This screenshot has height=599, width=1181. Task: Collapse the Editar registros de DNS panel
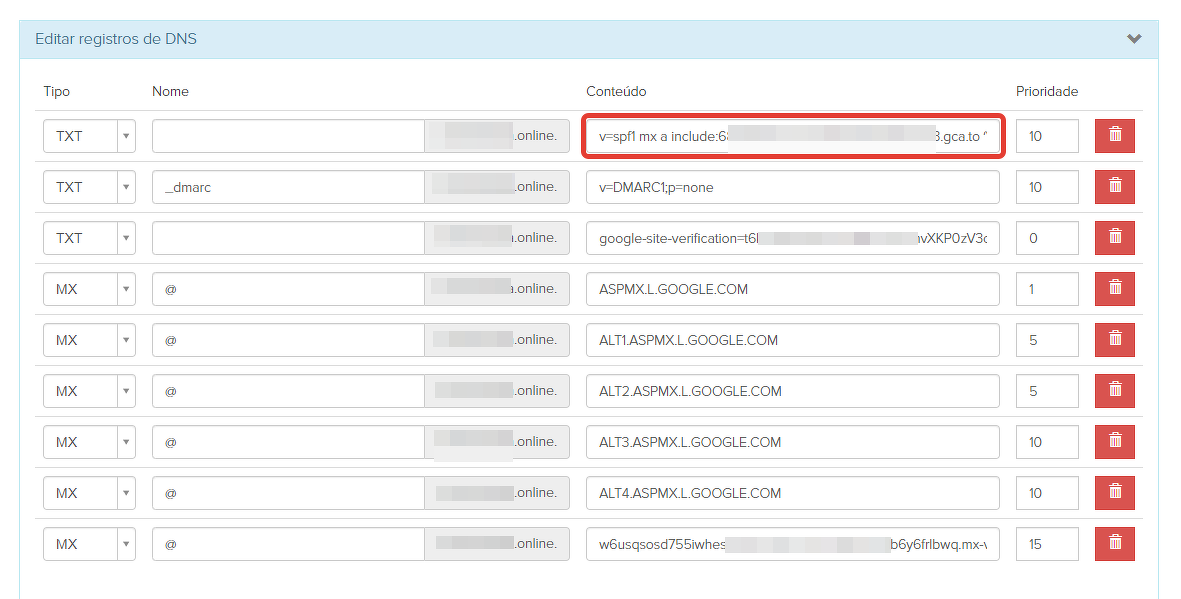[1133, 39]
